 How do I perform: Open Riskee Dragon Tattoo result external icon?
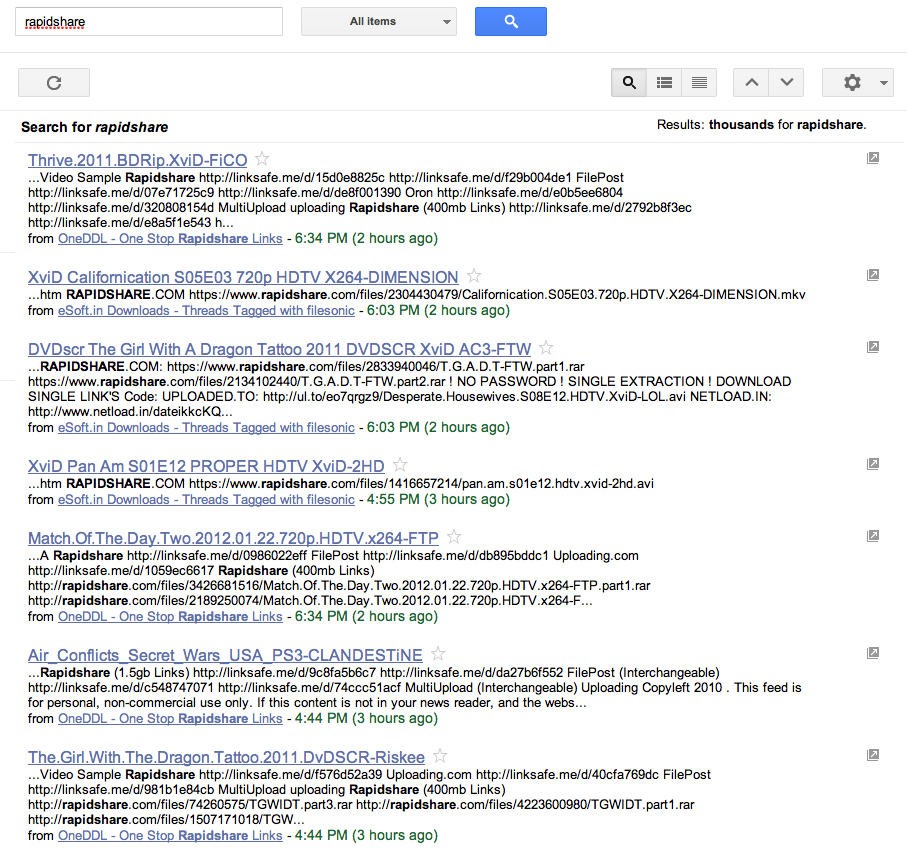873,754
